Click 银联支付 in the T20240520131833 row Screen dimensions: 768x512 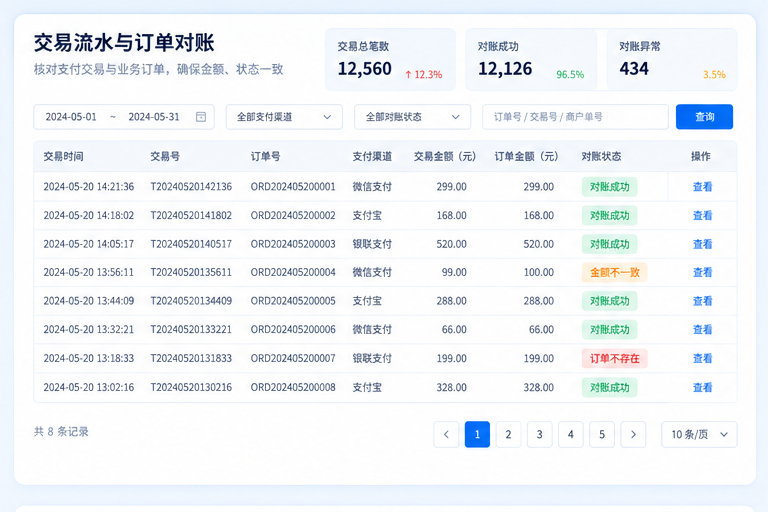pyautogui.click(x=372, y=359)
